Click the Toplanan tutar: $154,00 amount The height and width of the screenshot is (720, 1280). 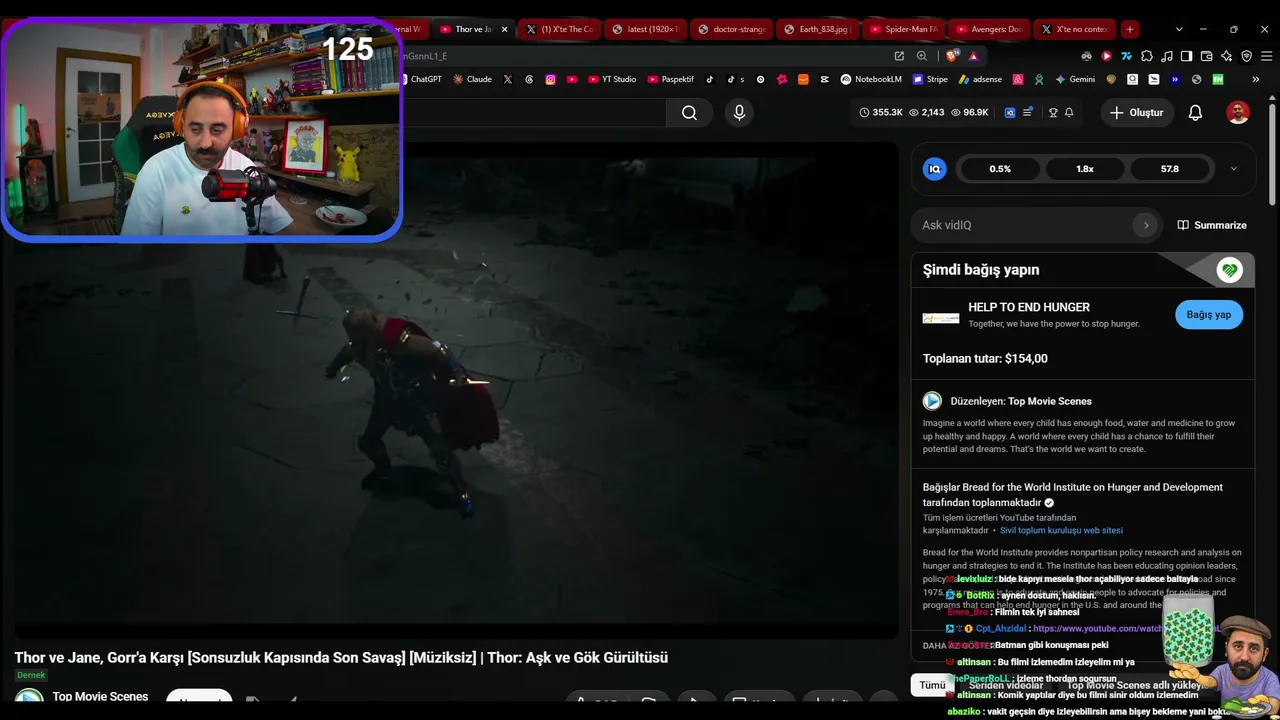click(985, 358)
